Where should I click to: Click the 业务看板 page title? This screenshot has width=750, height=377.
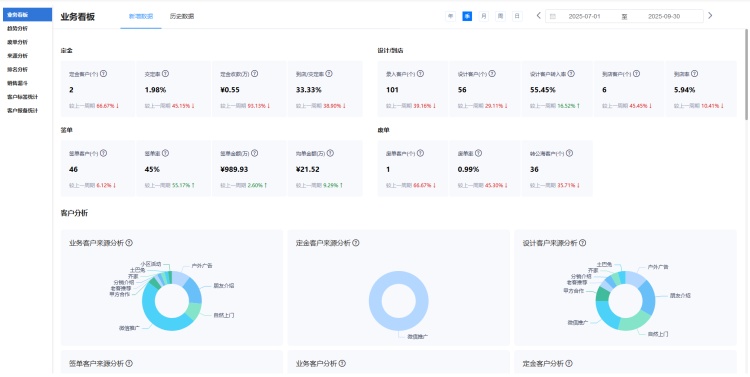(x=78, y=17)
